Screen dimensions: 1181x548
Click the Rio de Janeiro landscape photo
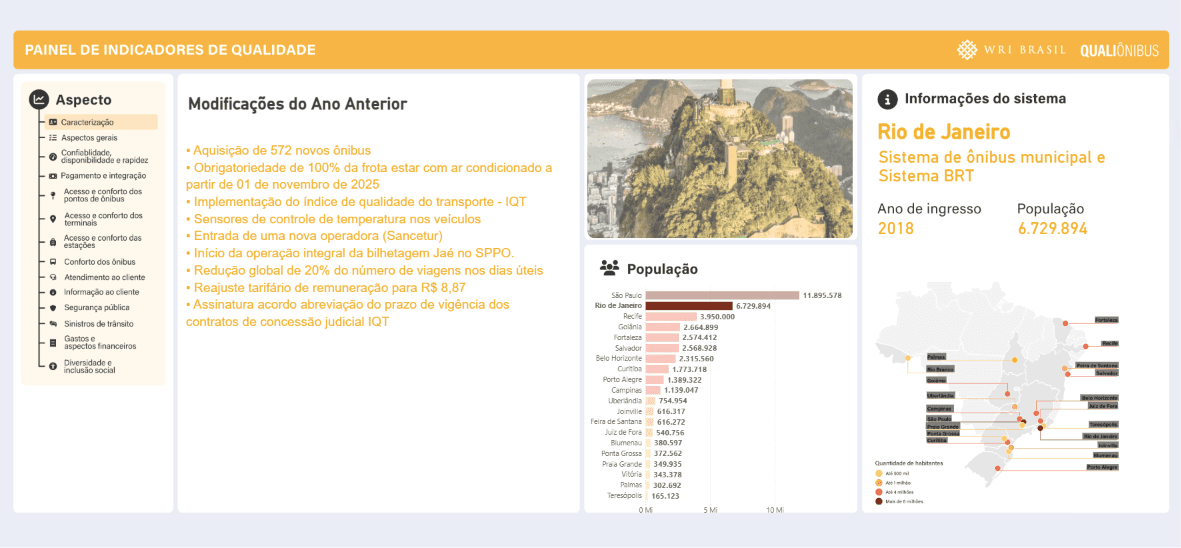720,159
